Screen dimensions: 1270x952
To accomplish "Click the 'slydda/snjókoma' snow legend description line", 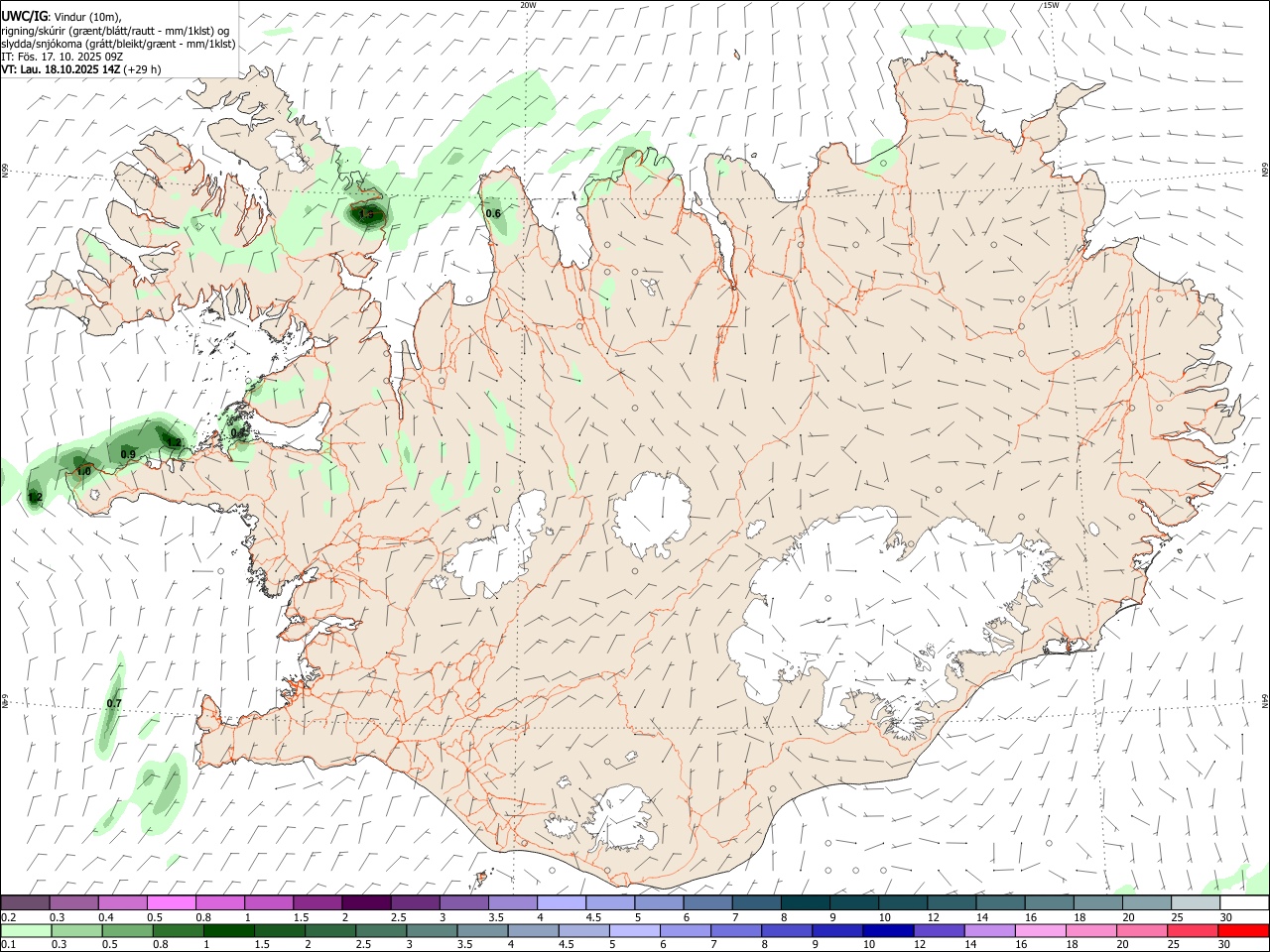I will 118,44.
